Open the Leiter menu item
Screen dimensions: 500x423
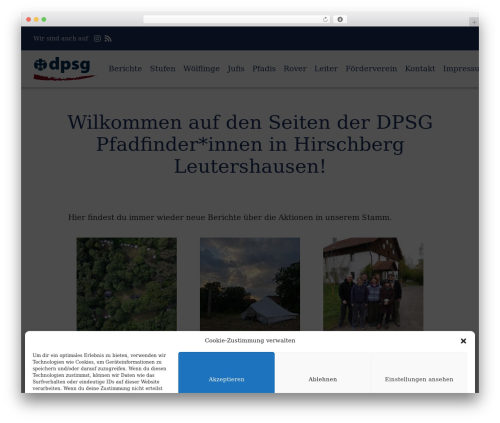[326, 69]
